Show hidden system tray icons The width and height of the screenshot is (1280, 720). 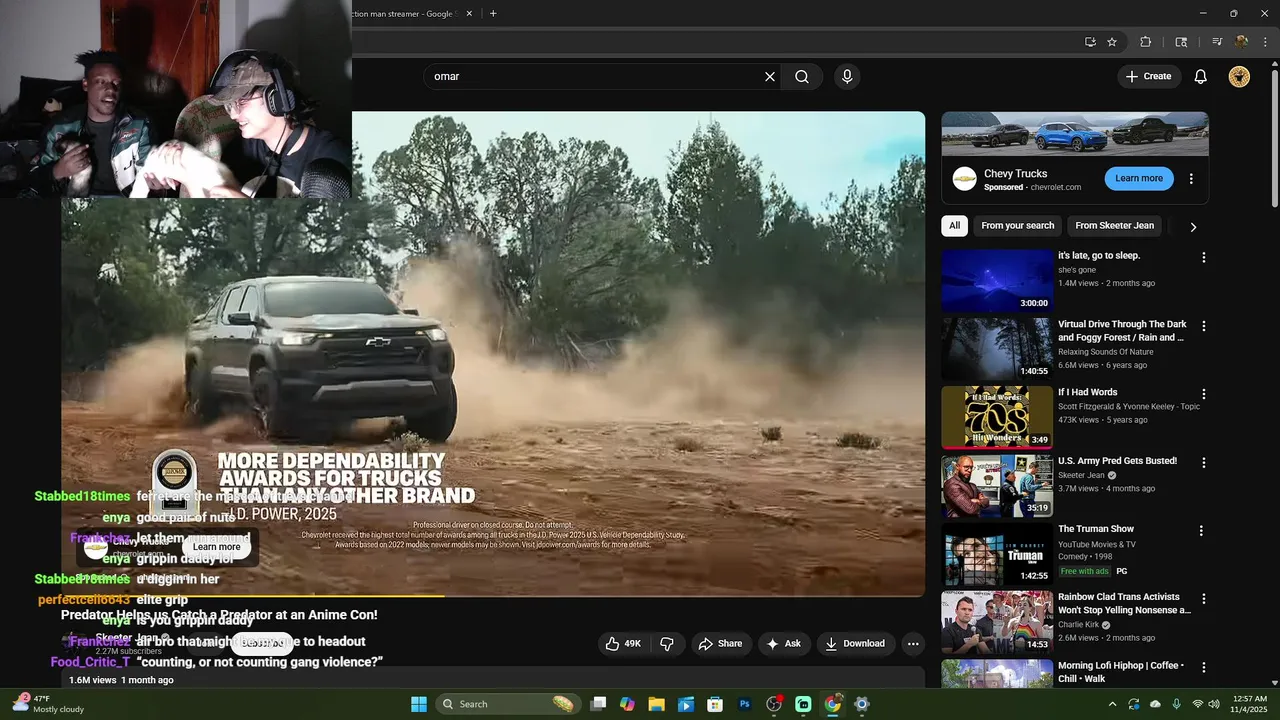pos(1111,704)
